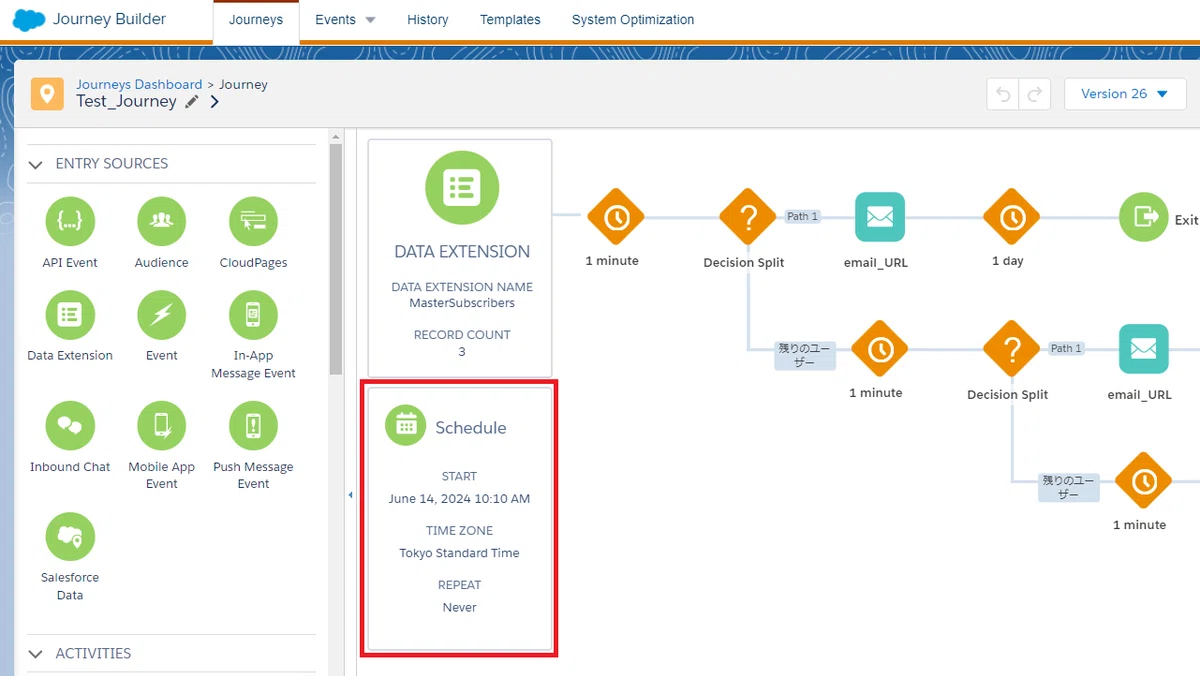Click the Tokyo Standard Time value

coord(460,553)
